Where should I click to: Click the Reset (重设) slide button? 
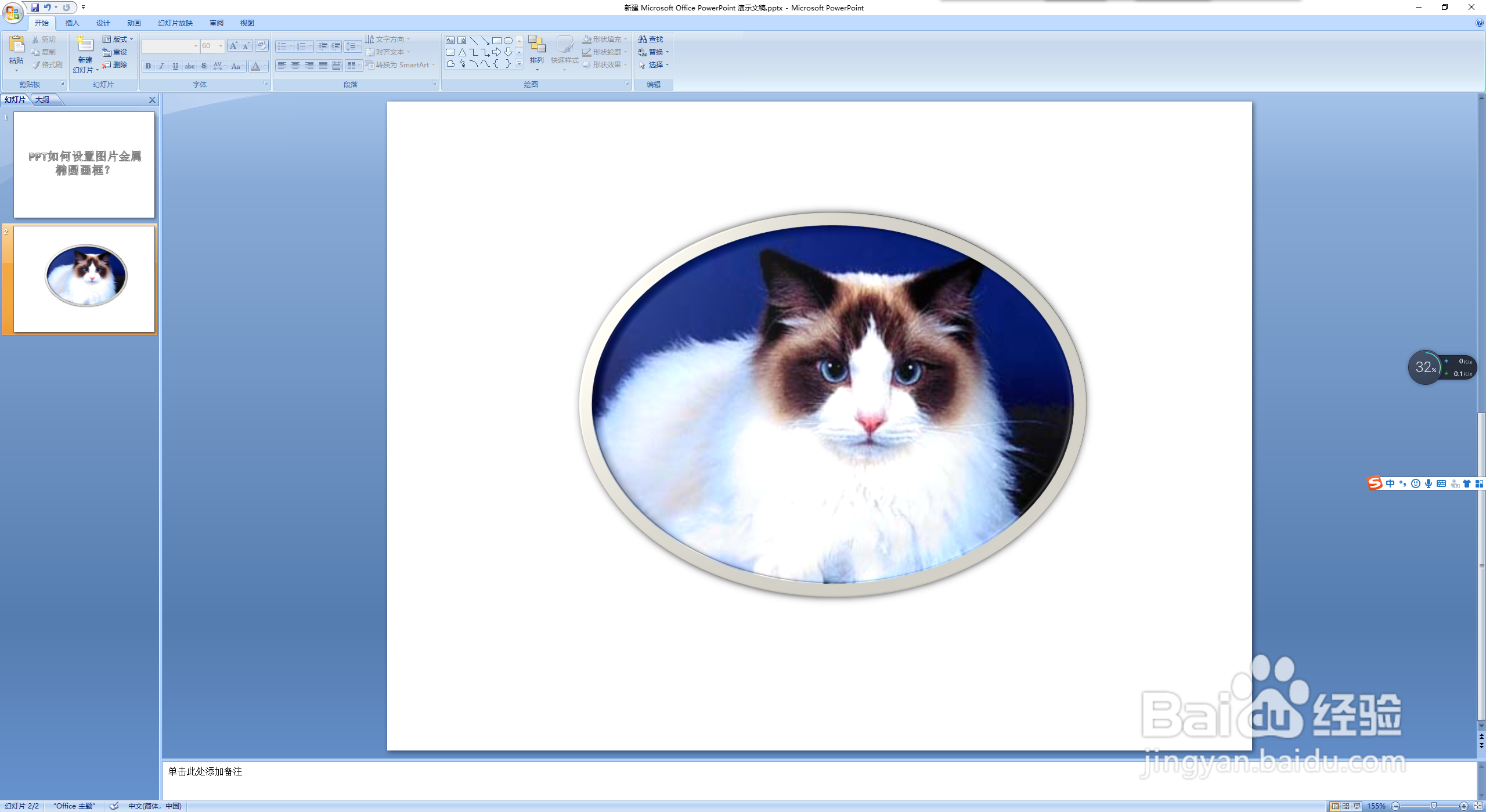point(115,52)
